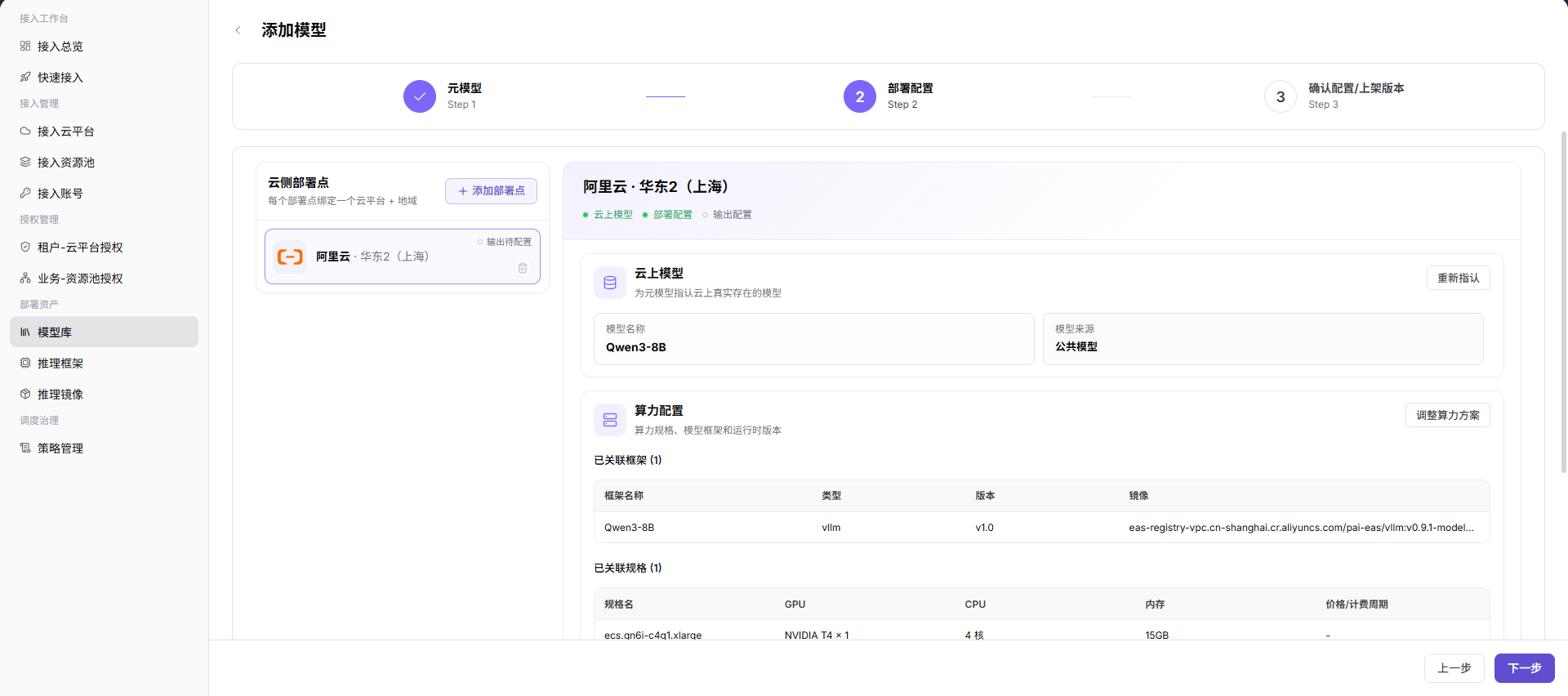Open 推理框架 in the sidebar

[104, 363]
